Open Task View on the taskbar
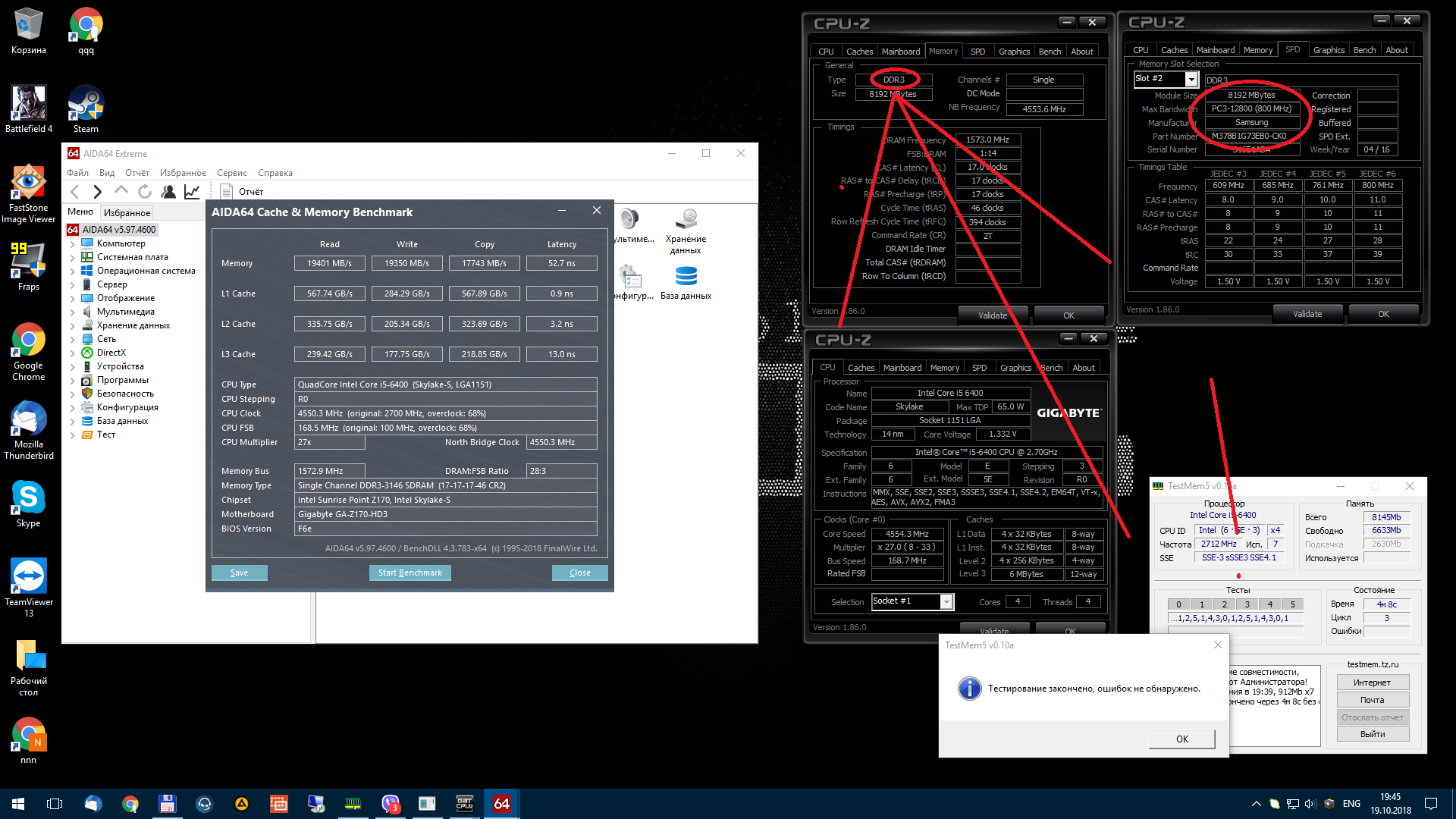Image resolution: width=1456 pixels, height=819 pixels. (55, 804)
